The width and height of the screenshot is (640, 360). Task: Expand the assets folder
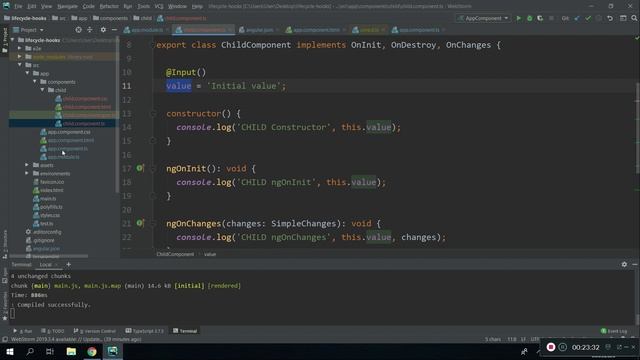coord(27,165)
